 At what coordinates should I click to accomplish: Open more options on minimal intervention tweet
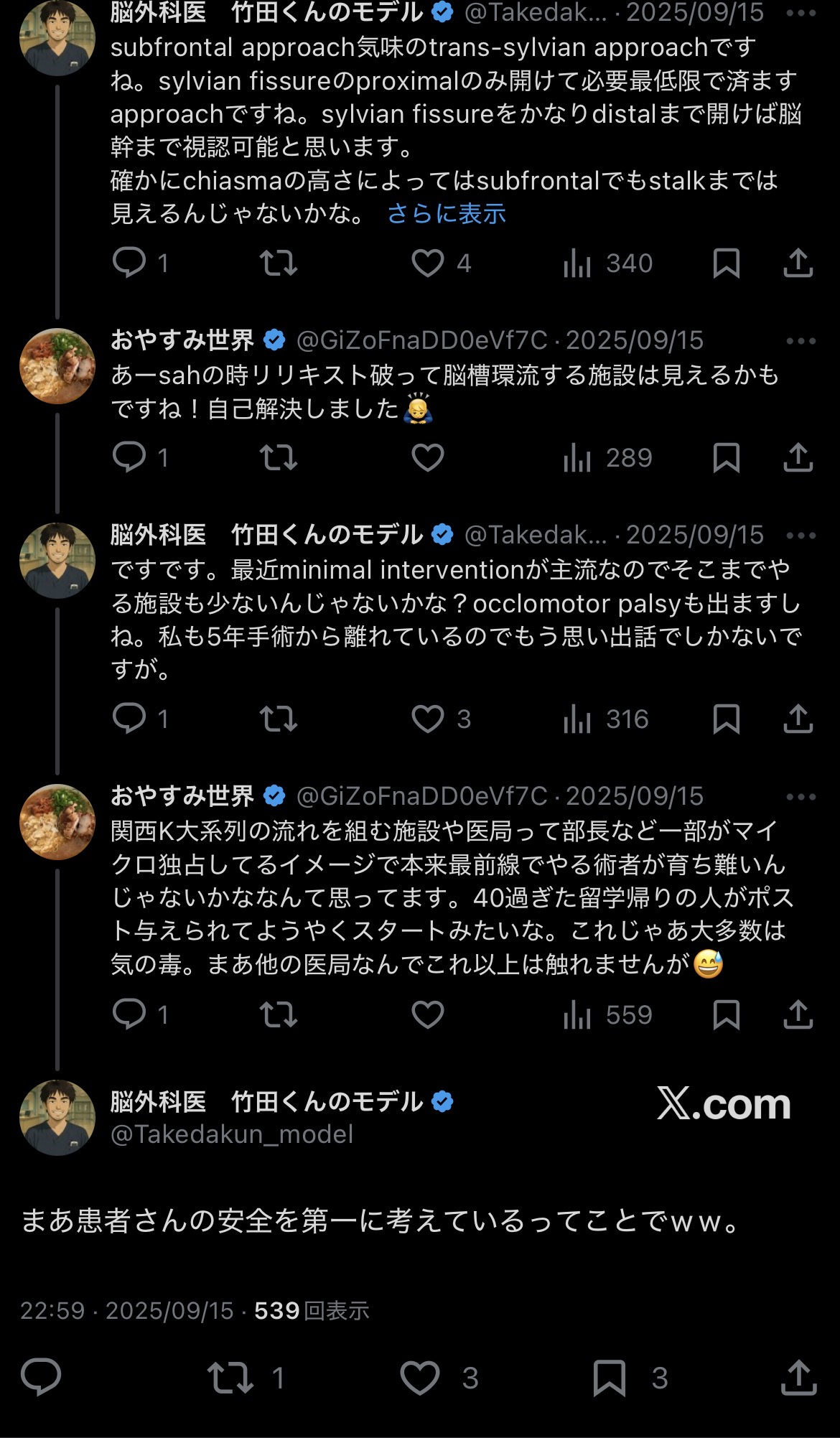pos(801,535)
